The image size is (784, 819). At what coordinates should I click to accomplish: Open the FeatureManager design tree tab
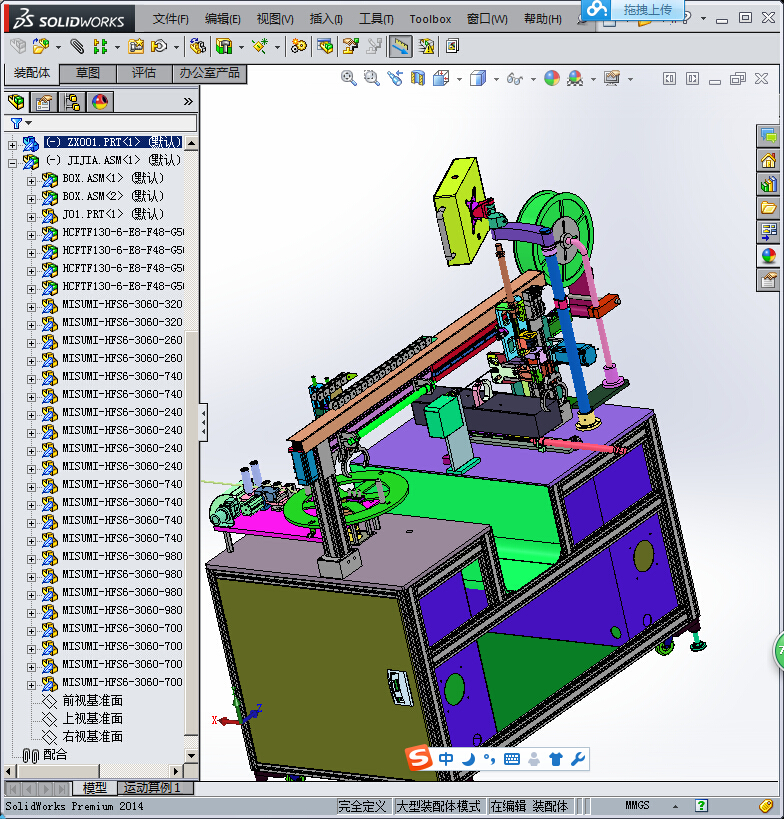click(17, 101)
